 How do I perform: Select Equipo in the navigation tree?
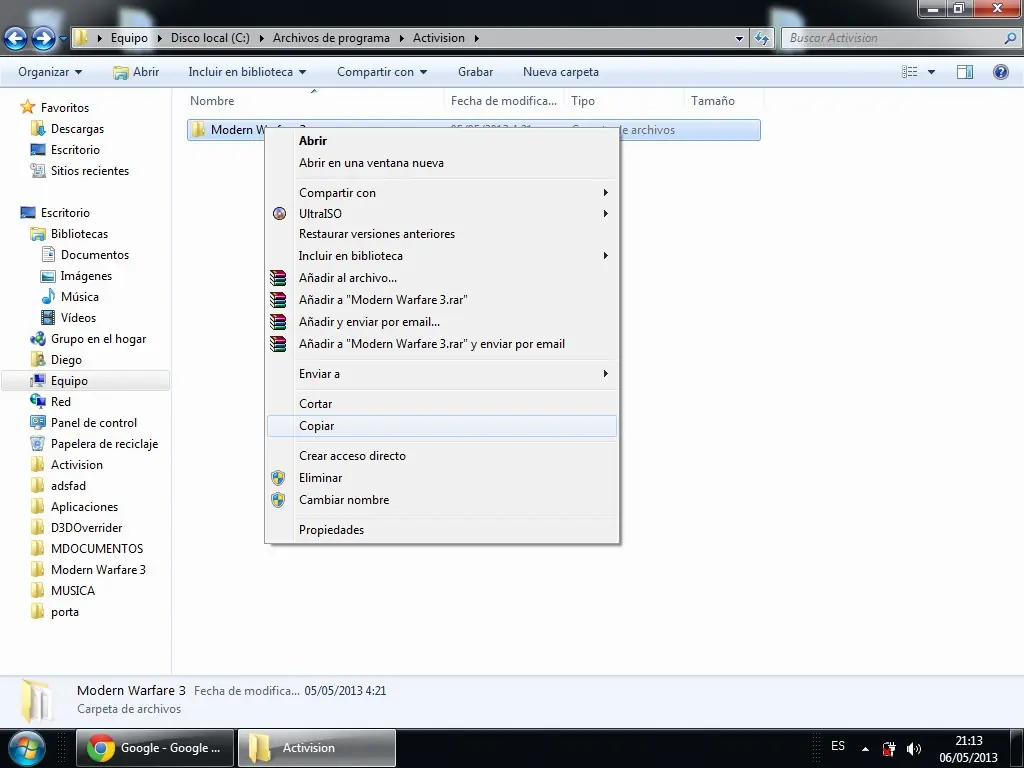coord(86,381)
